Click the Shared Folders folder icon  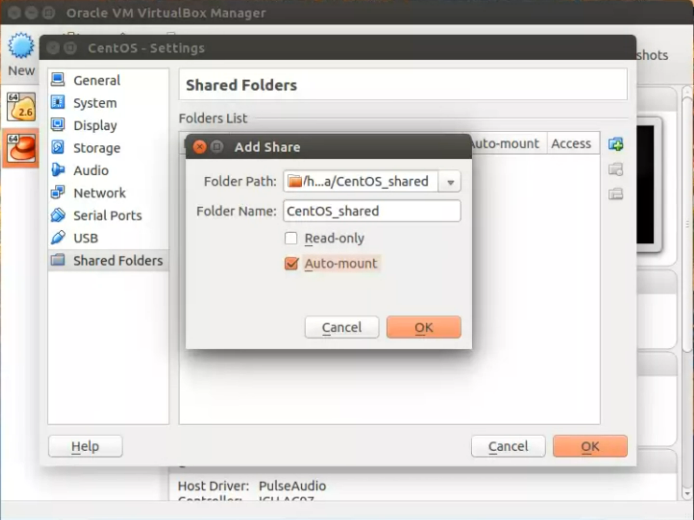58,260
